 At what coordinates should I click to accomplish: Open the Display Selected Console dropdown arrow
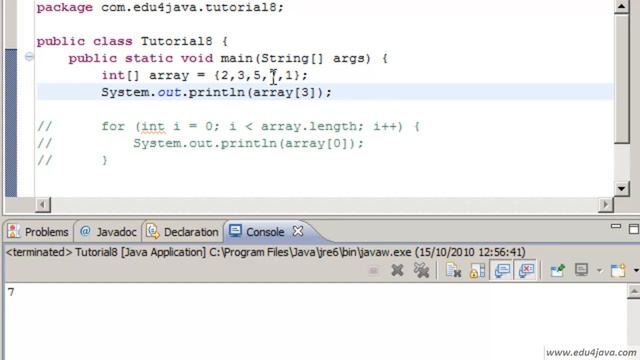click(x=599, y=271)
